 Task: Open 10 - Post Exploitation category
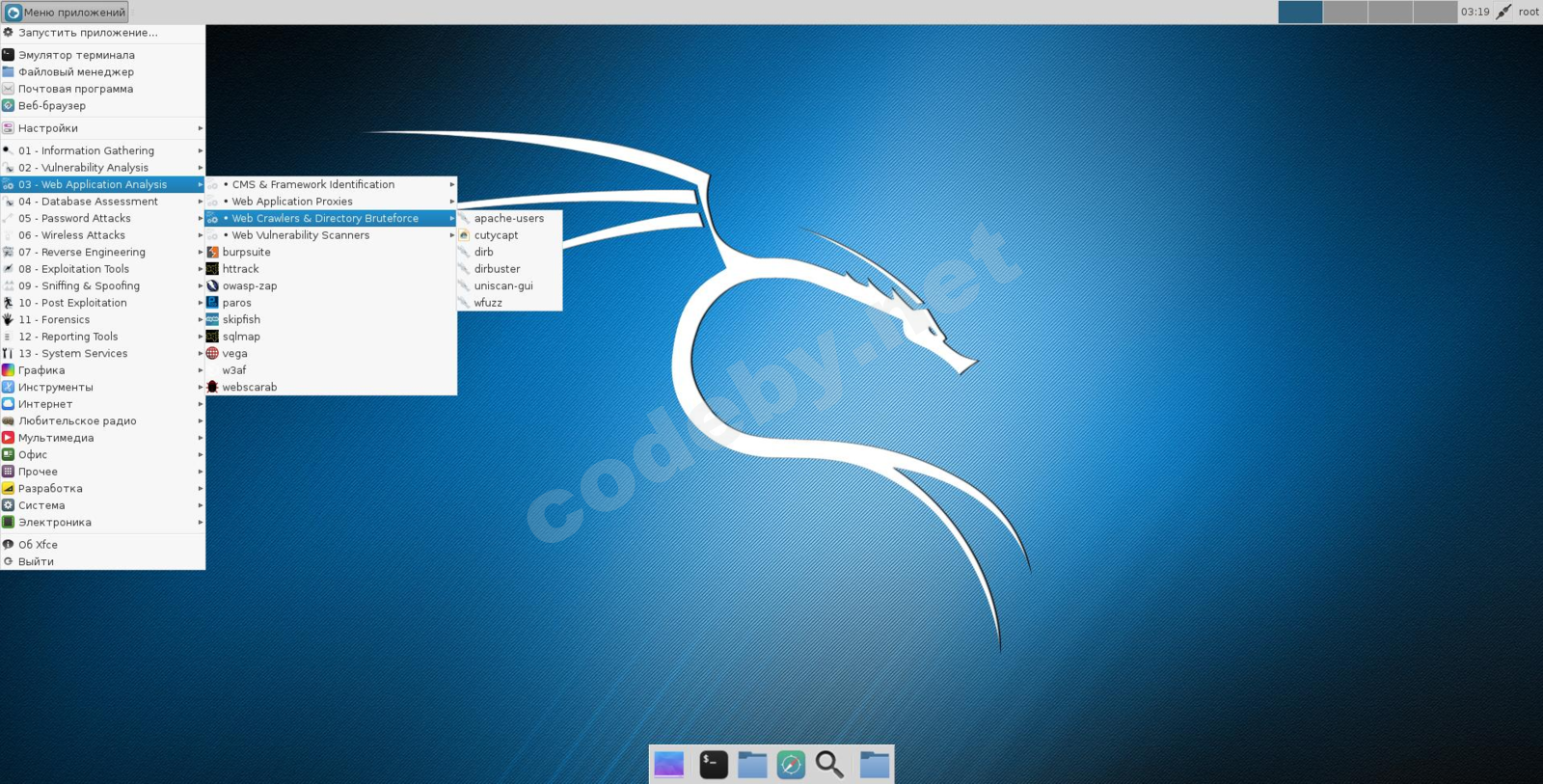point(102,303)
